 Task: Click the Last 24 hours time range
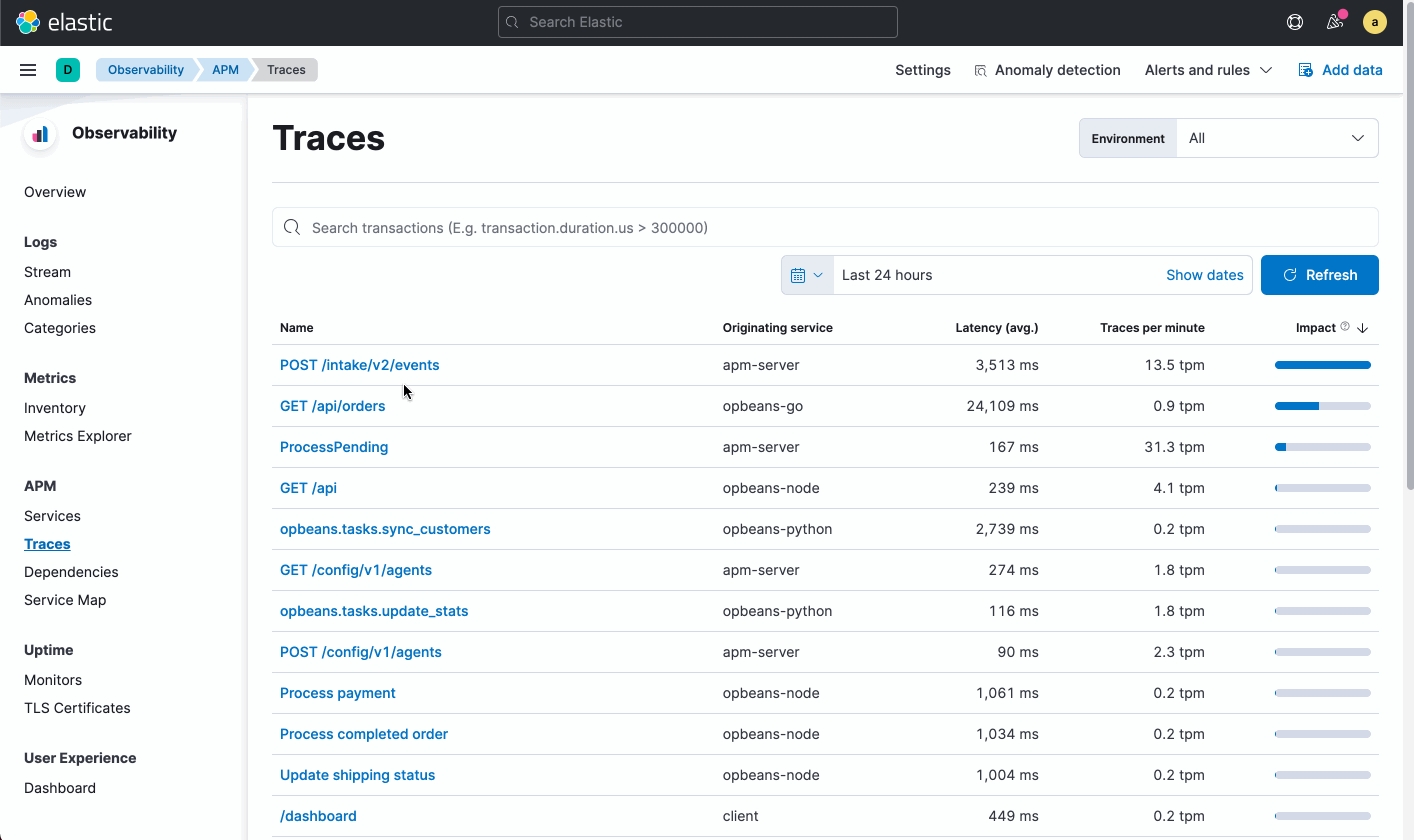(x=887, y=275)
